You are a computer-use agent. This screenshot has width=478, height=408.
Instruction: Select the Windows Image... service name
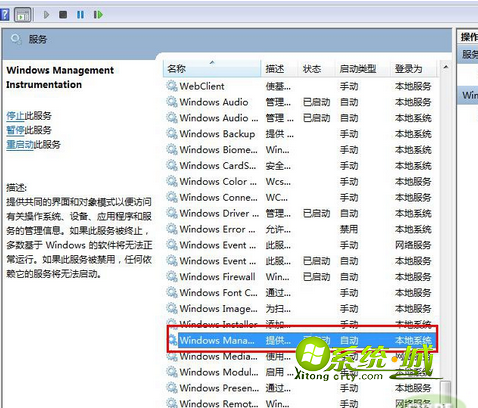point(218,309)
